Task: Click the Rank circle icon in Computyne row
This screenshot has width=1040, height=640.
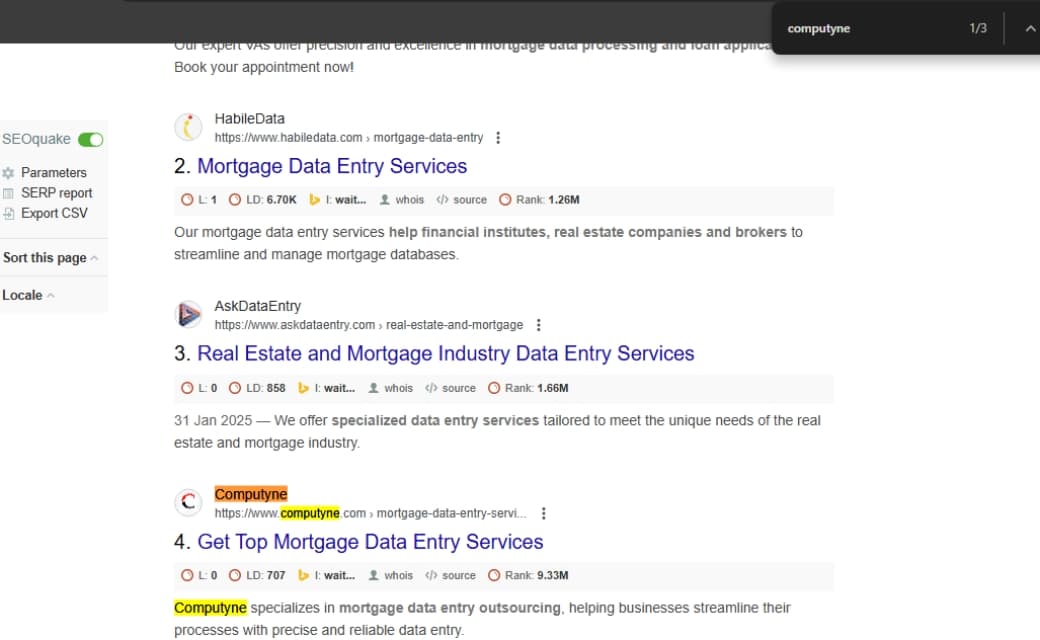Action: click(494, 576)
